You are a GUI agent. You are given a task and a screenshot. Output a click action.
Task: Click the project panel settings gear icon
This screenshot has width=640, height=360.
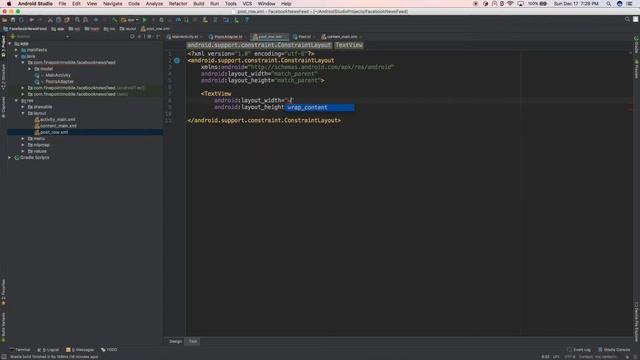coord(149,36)
